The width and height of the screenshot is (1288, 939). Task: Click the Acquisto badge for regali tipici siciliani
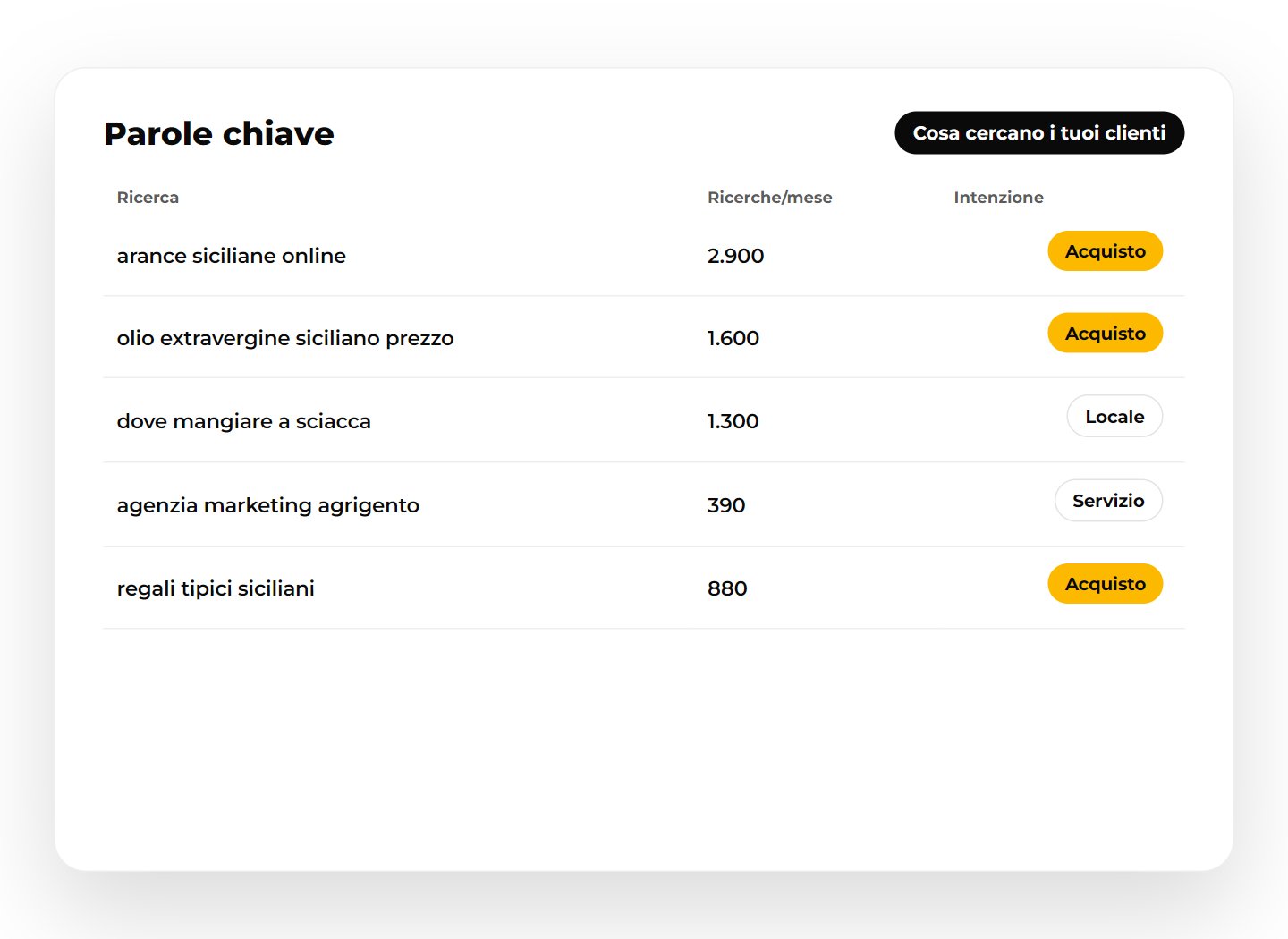point(1106,583)
